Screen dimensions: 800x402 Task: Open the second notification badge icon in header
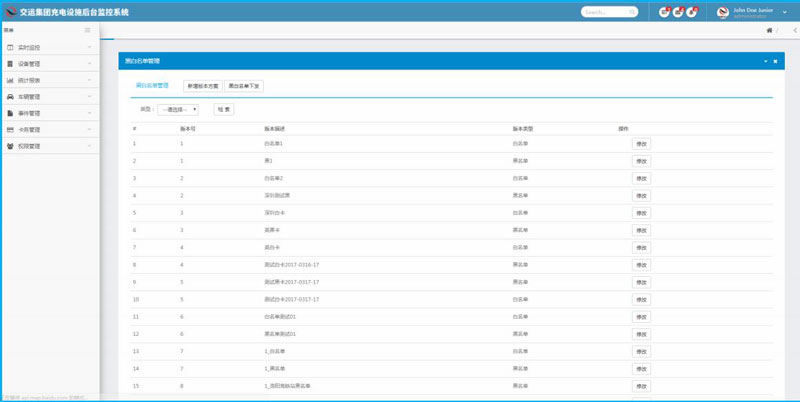click(678, 12)
